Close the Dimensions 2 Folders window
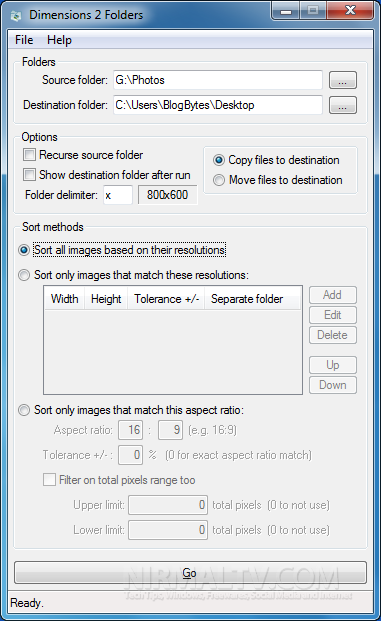This screenshot has height=621, width=381. click(x=350, y=10)
